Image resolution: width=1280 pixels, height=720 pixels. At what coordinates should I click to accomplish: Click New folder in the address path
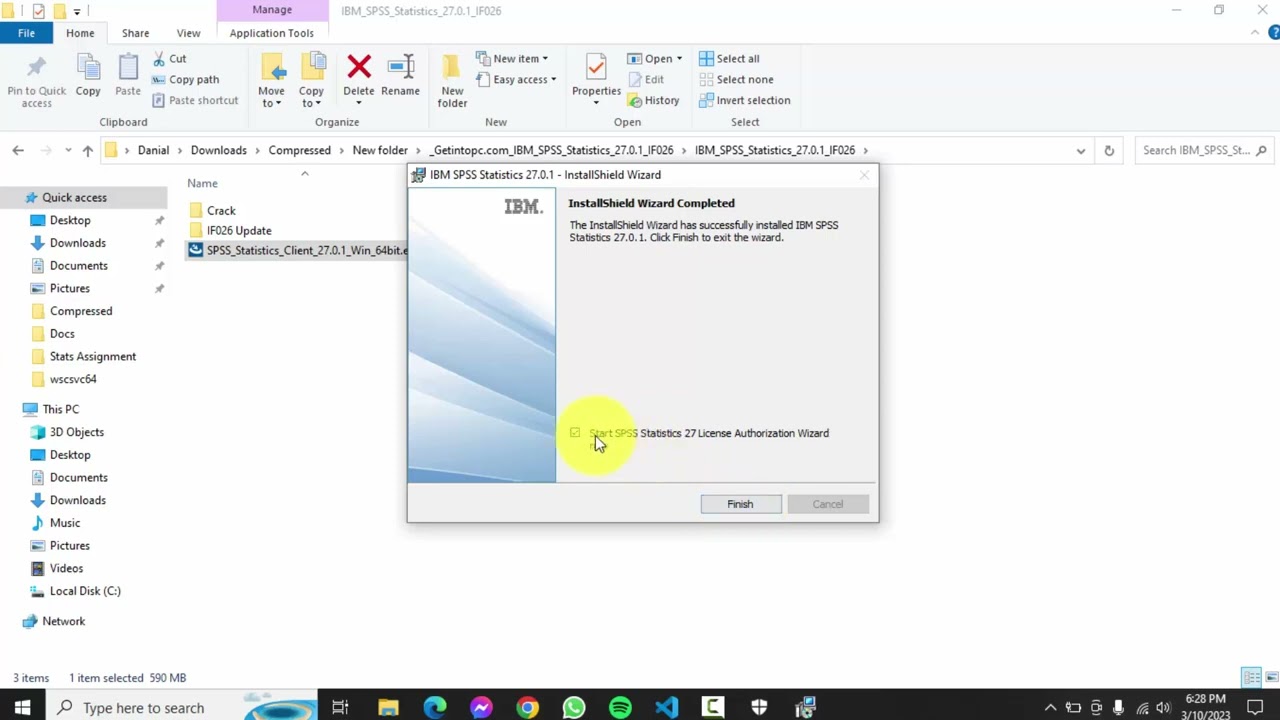point(380,150)
